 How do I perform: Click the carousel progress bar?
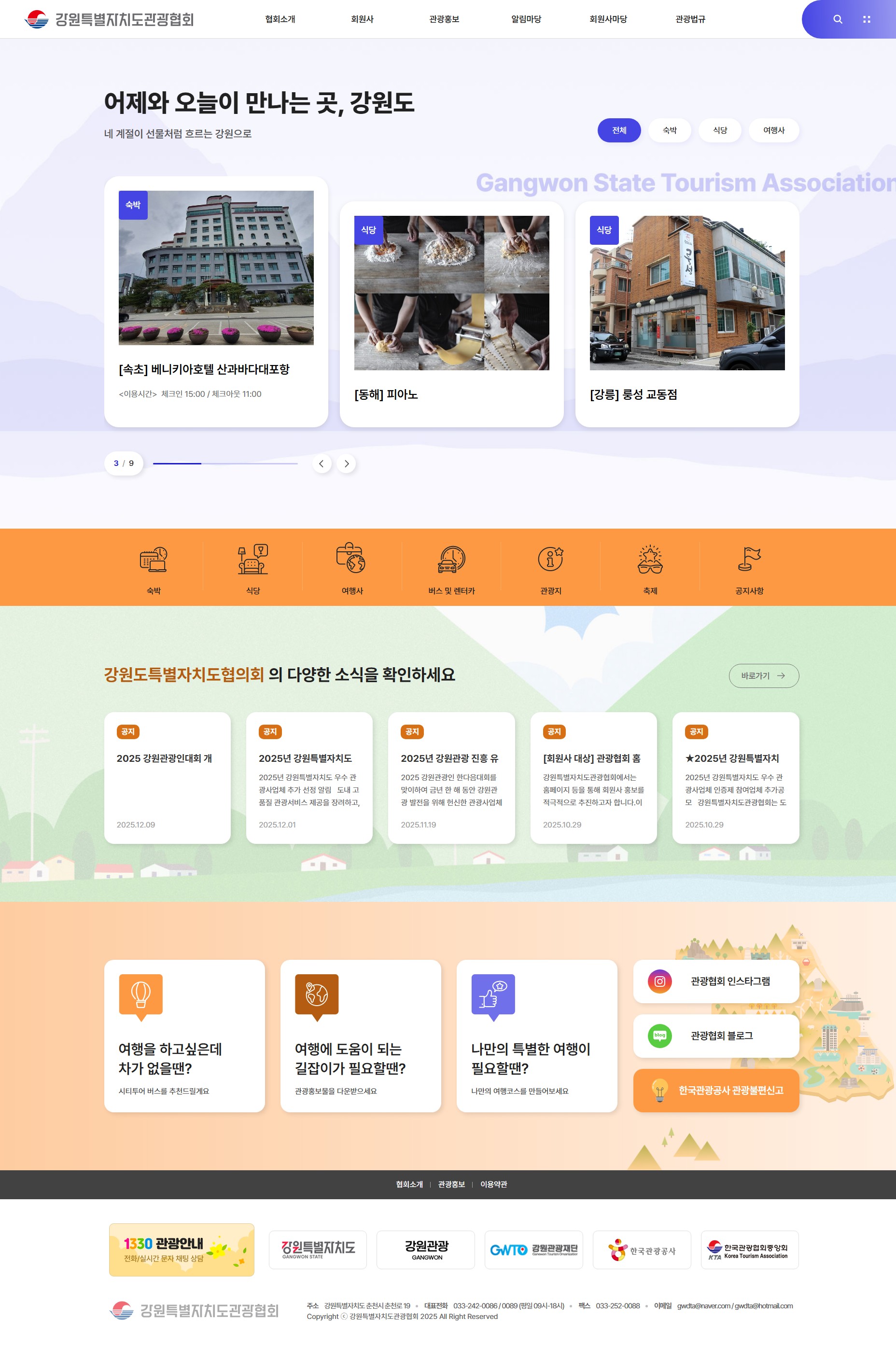point(225,463)
